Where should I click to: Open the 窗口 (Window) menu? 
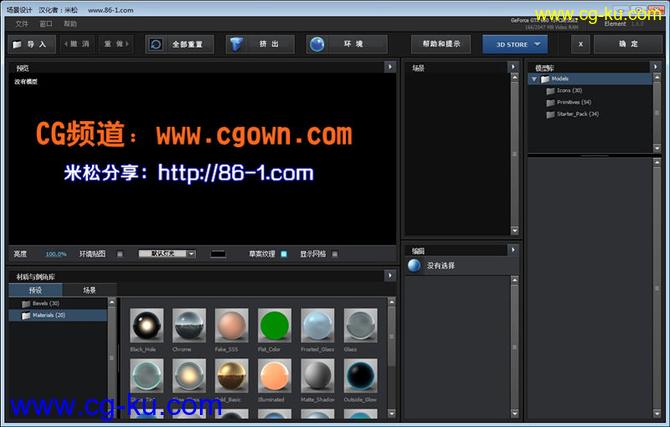tap(46, 24)
